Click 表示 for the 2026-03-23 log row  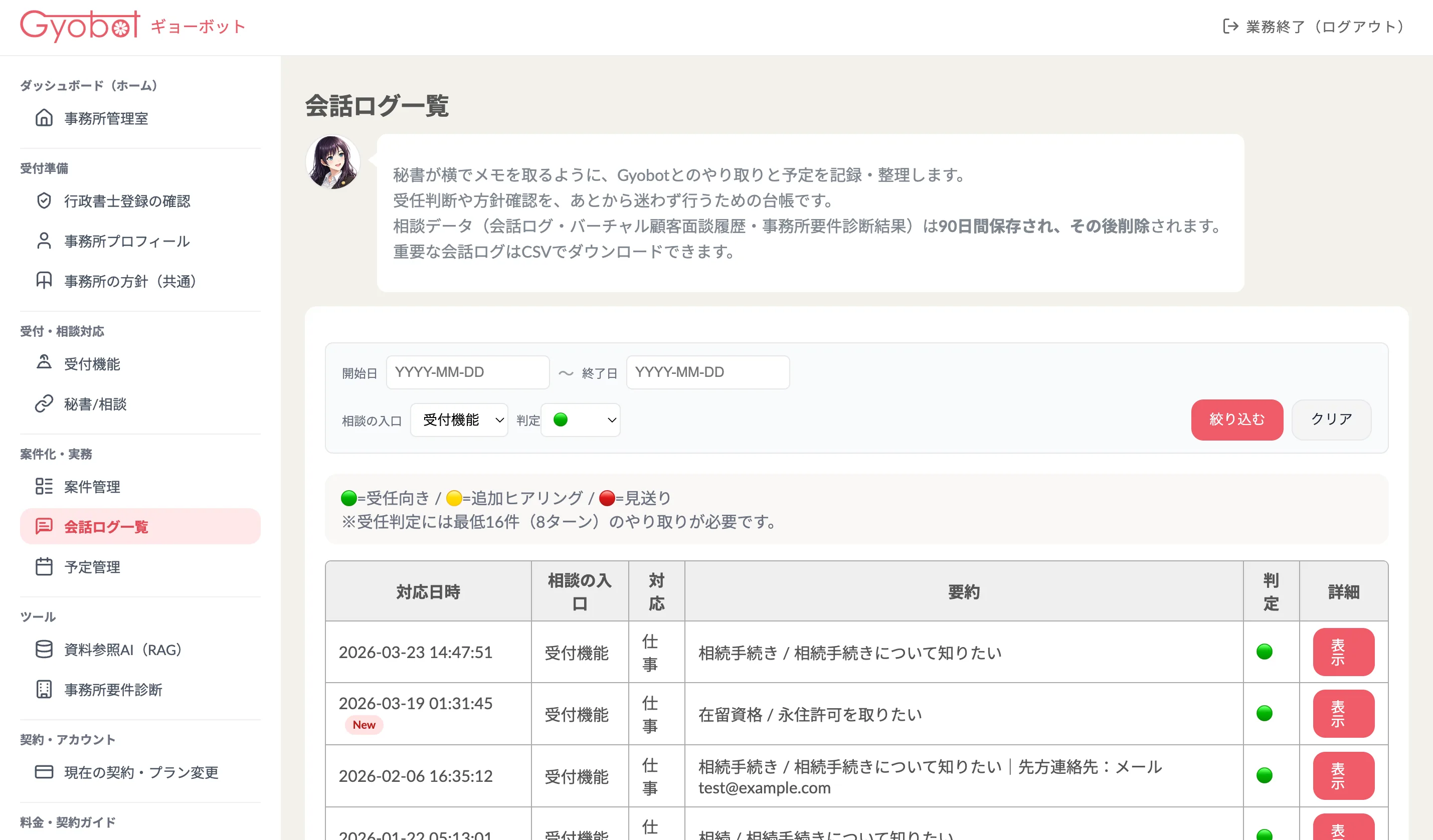click(1343, 652)
